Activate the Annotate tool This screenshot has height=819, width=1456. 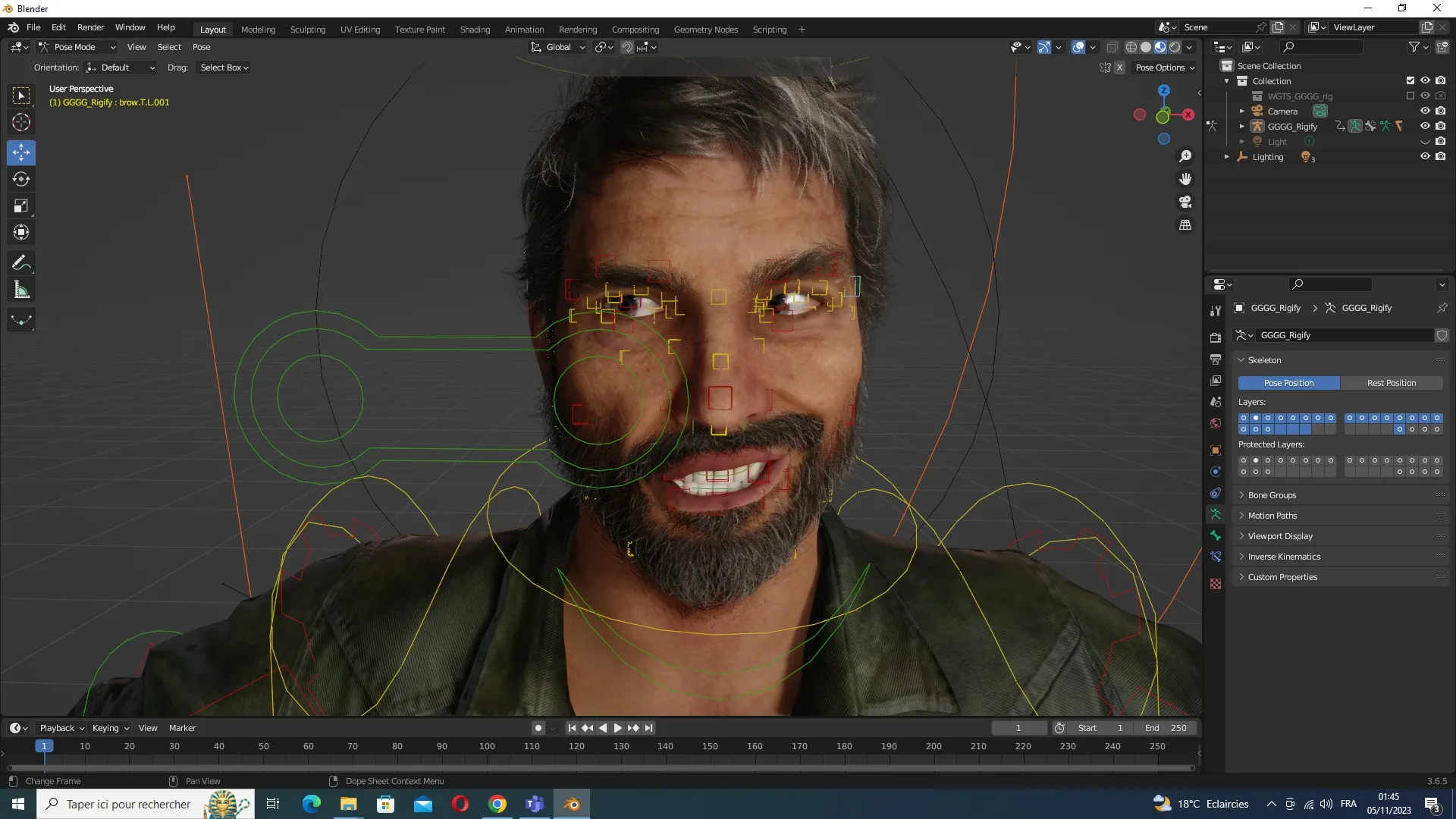[x=21, y=263]
